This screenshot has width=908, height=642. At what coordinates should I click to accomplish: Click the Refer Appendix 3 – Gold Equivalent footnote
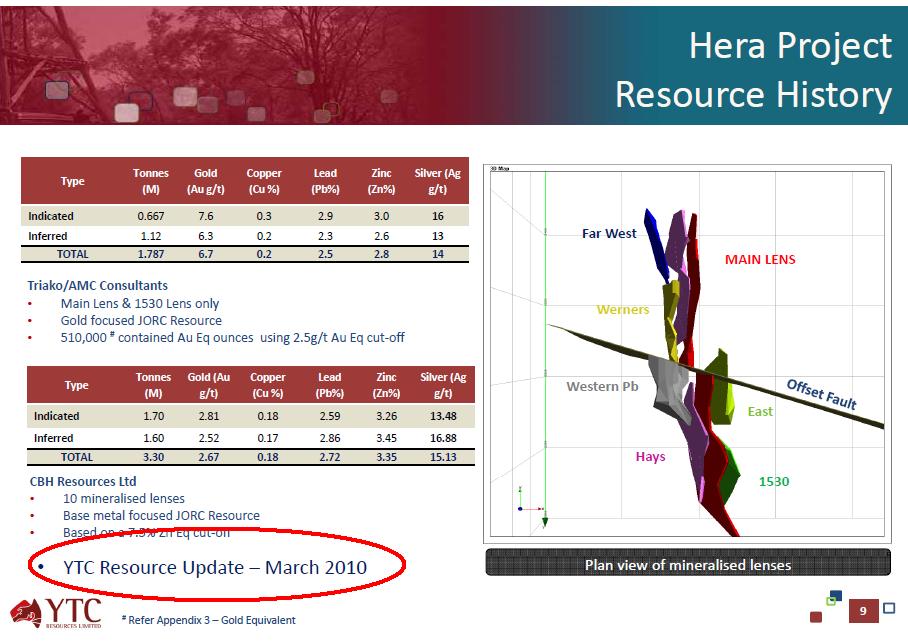pos(208,620)
